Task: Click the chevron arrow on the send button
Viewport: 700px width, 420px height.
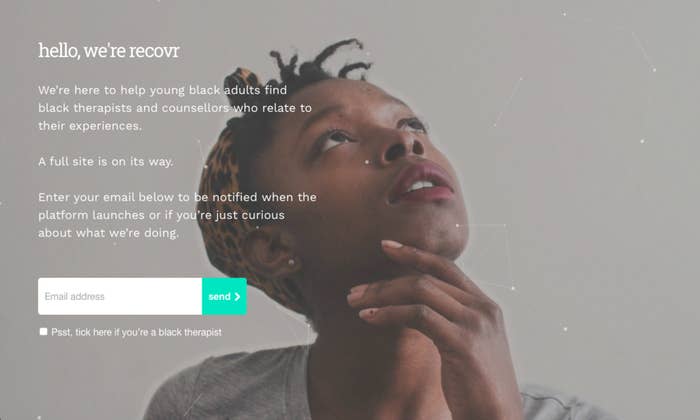Action: pyautogui.click(x=237, y=296)
